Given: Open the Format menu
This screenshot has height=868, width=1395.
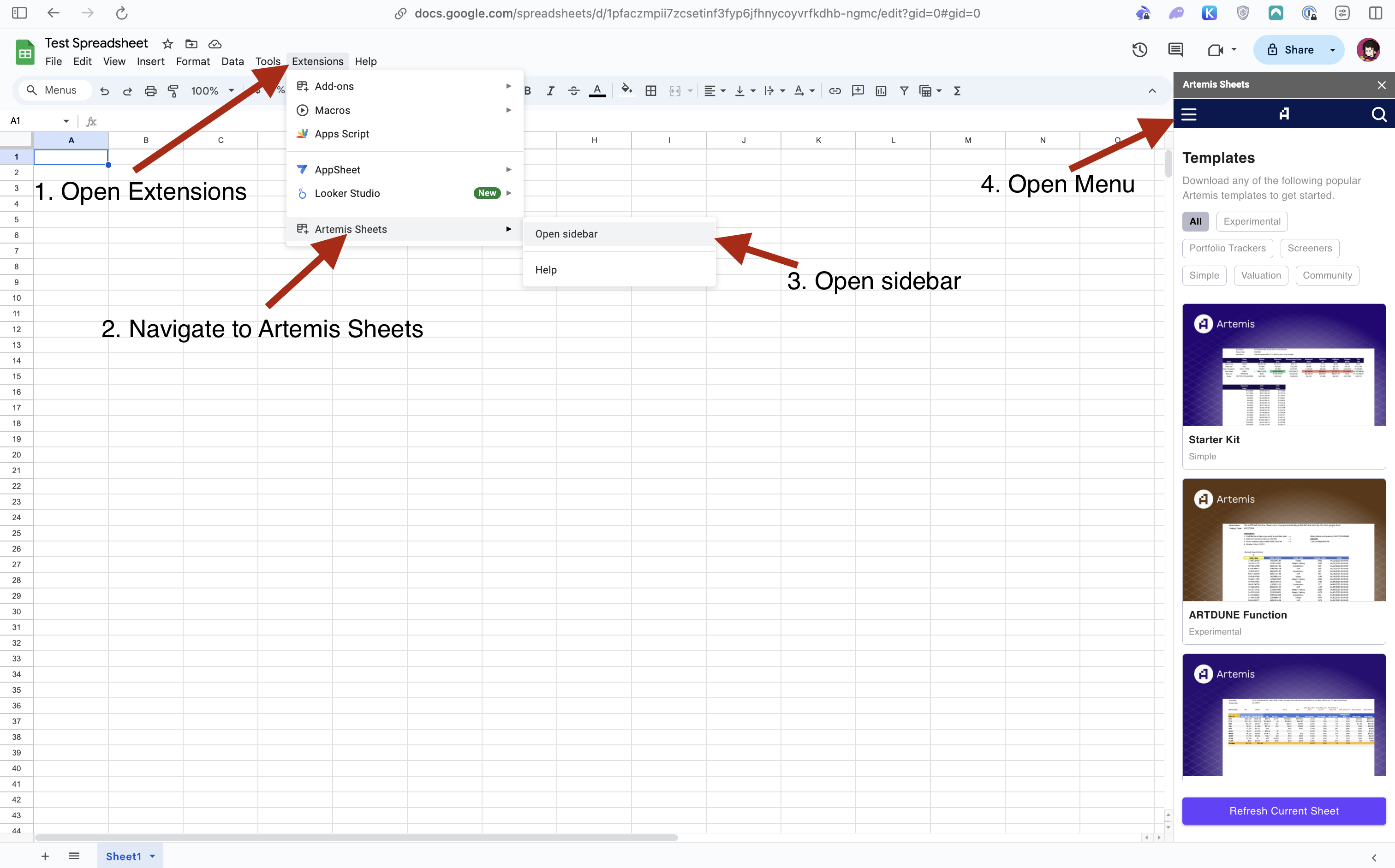Looking at the screenshot, I should click(192, 61).
